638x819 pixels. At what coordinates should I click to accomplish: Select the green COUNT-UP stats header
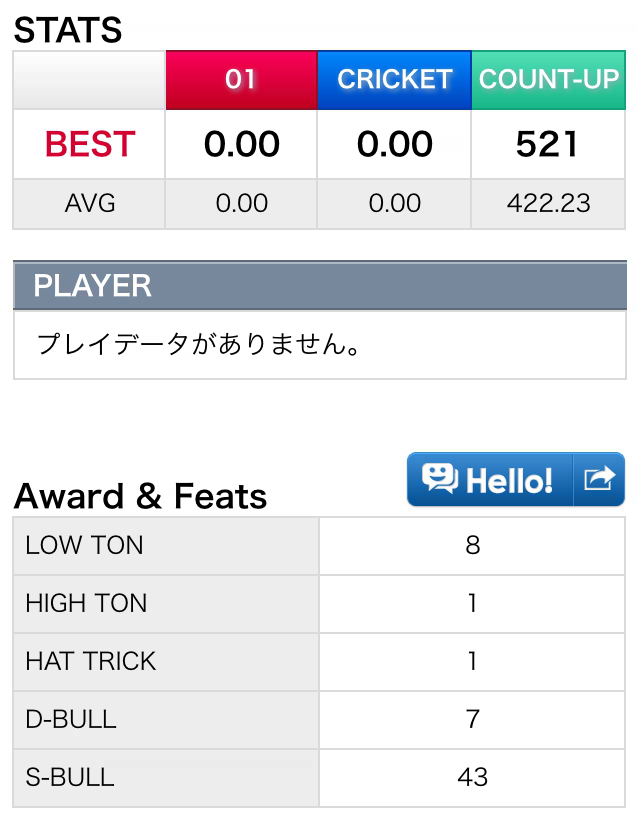[548, 80]
